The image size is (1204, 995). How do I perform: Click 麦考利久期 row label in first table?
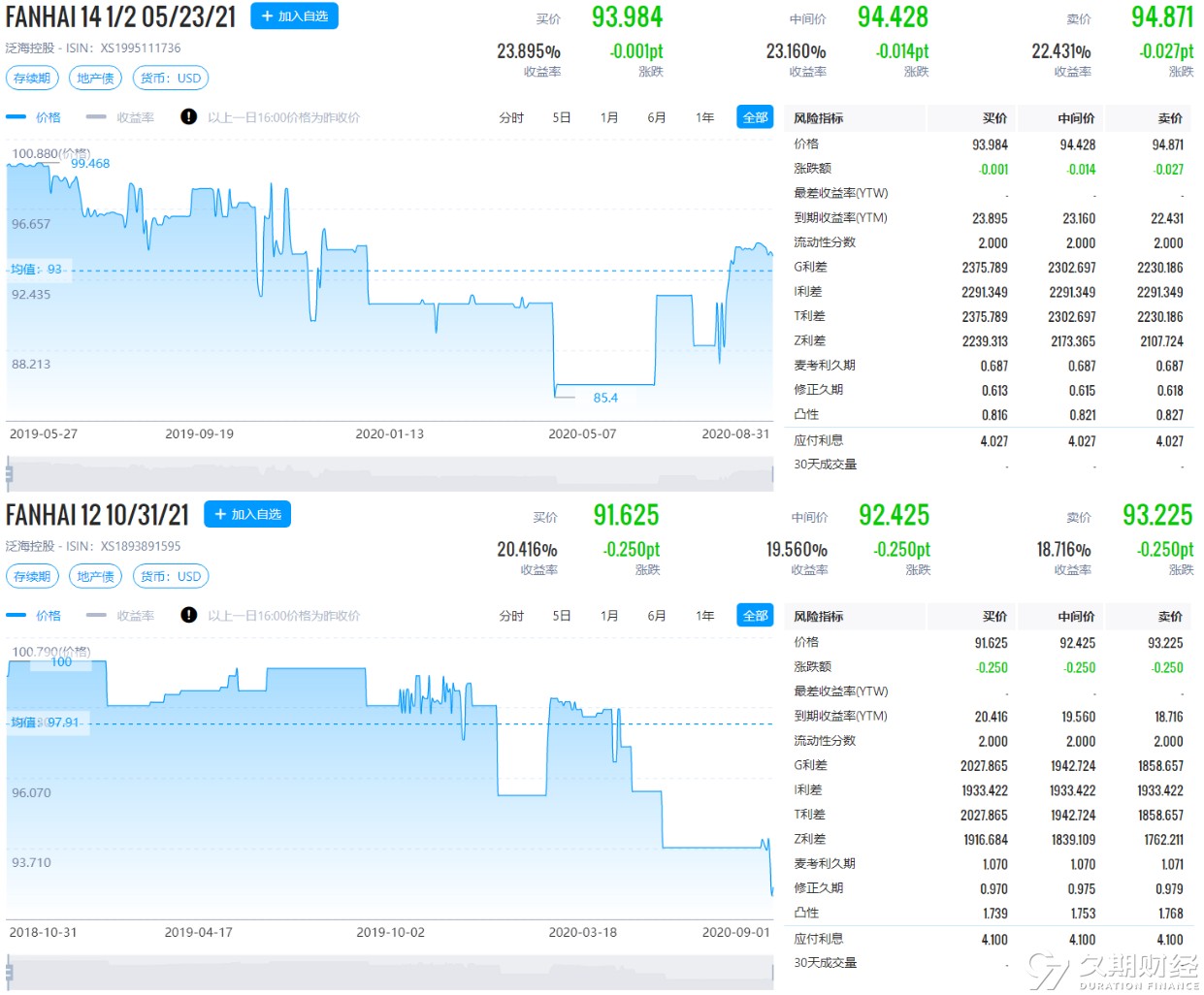(825, 366)
